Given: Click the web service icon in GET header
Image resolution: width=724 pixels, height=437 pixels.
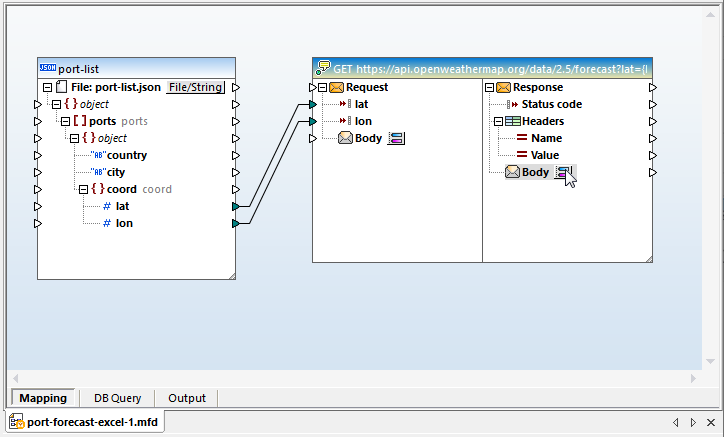Looking at the screenshot, I should [x=323, y=68].
